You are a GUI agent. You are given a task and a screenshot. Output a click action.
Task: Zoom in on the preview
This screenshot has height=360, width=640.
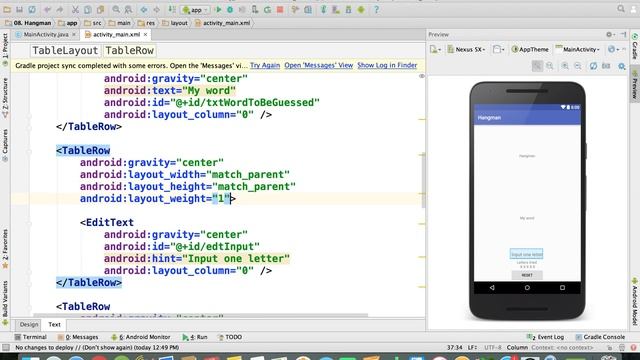click(x=565, y=66)
